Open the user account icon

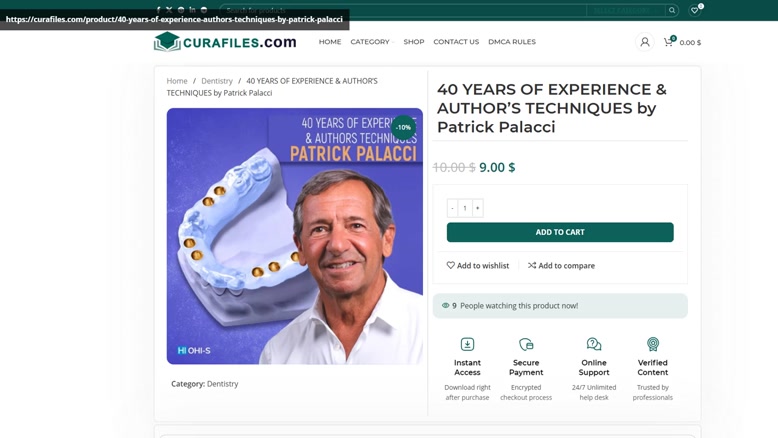[x=645, y=42]
